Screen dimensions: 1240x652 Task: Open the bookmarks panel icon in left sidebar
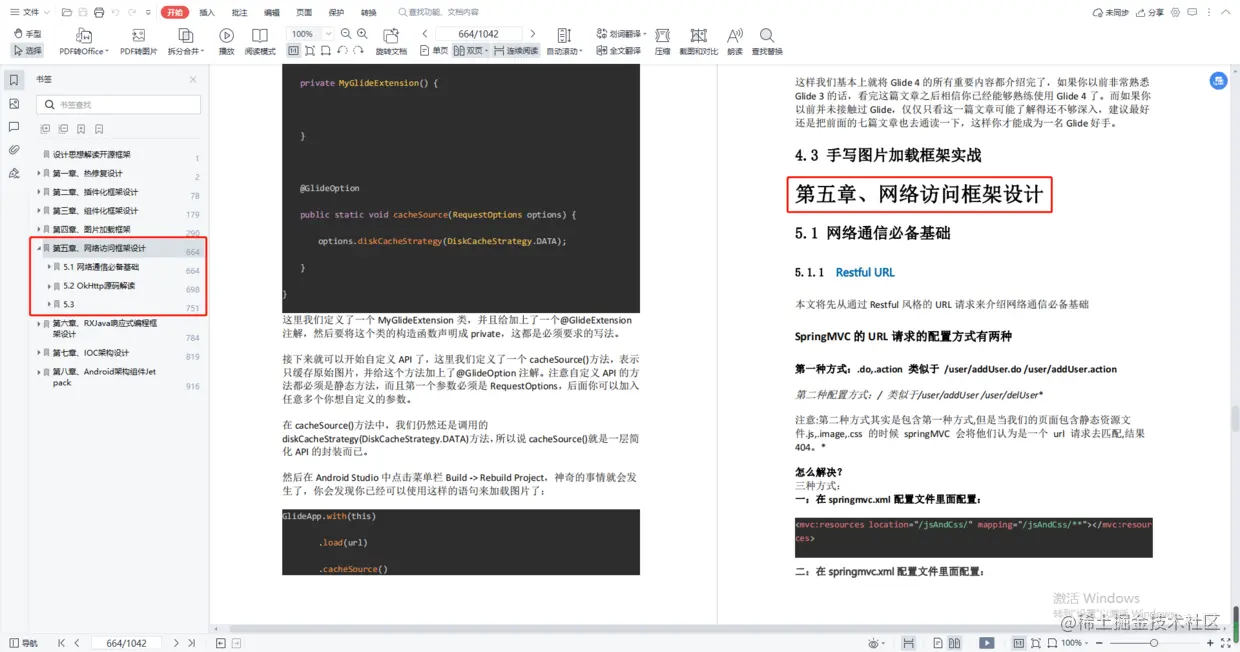(14, 80)
